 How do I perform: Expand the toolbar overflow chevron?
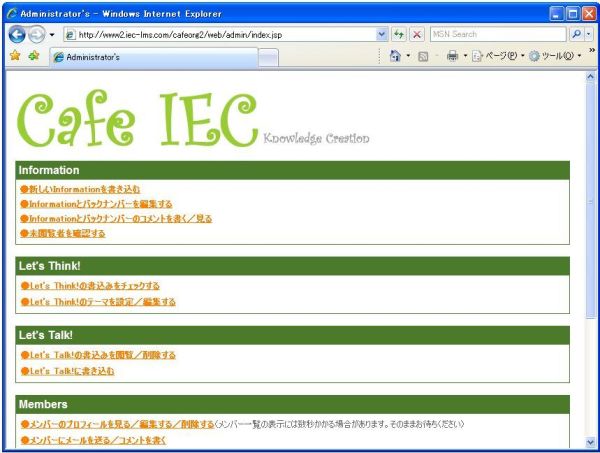592,50
